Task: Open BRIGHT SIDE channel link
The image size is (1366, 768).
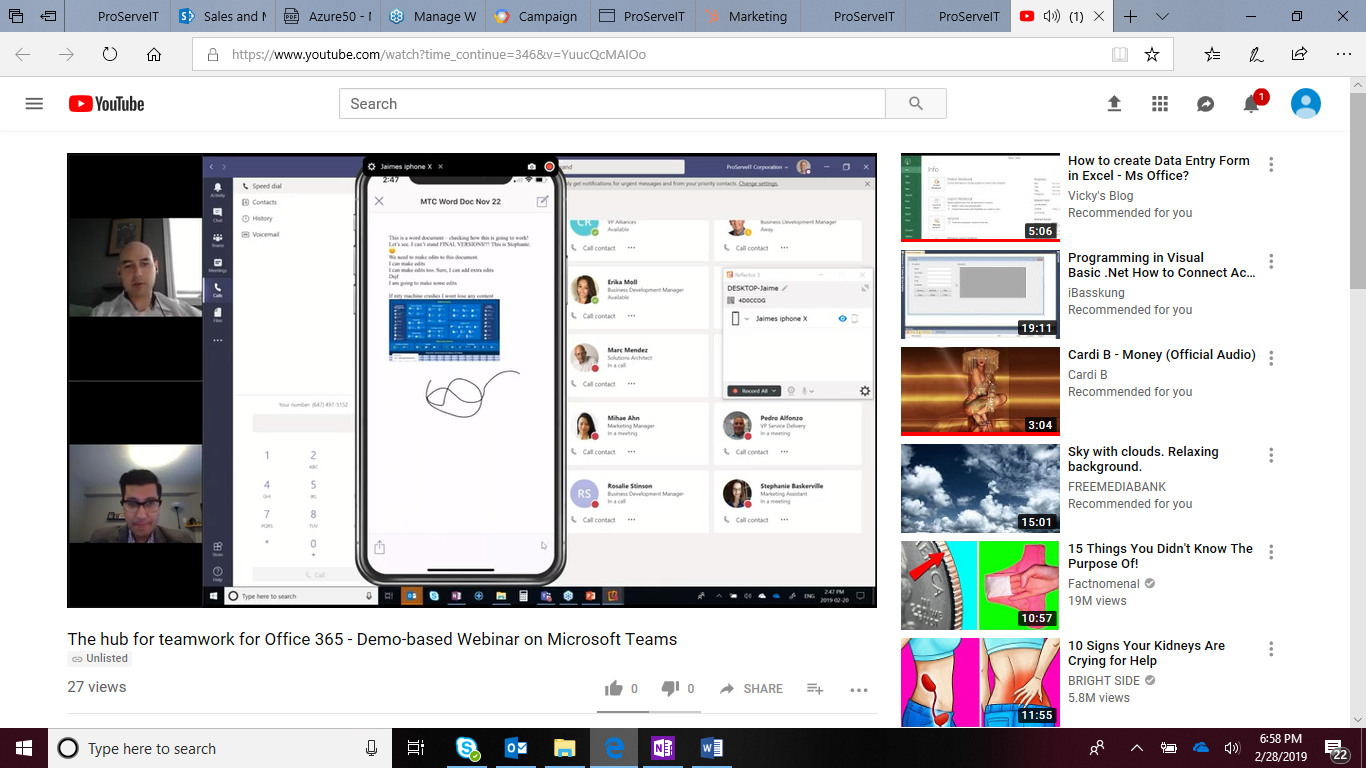Action: coord(1105,680)
